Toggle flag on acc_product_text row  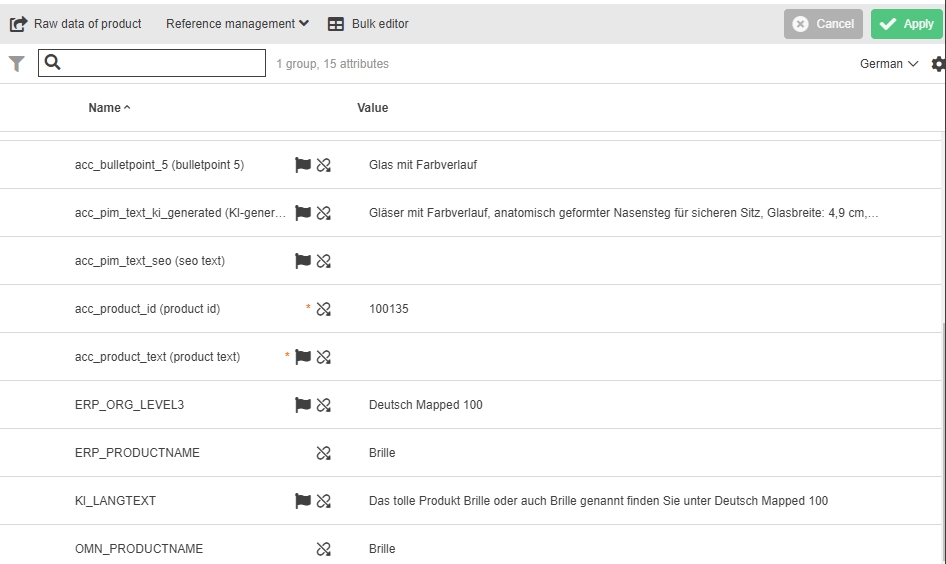point(303,357)
